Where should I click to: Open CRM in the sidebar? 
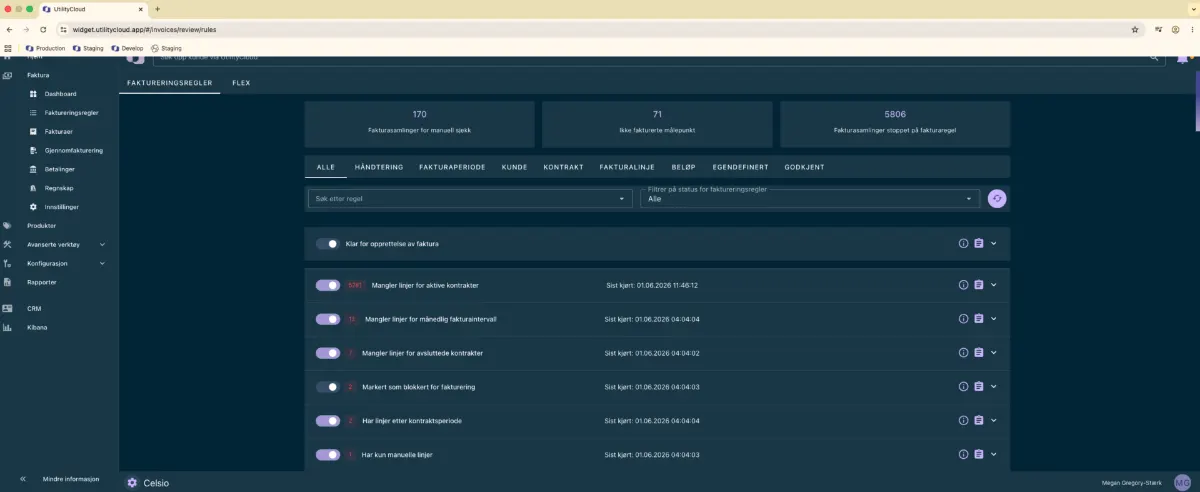point(33,309)
